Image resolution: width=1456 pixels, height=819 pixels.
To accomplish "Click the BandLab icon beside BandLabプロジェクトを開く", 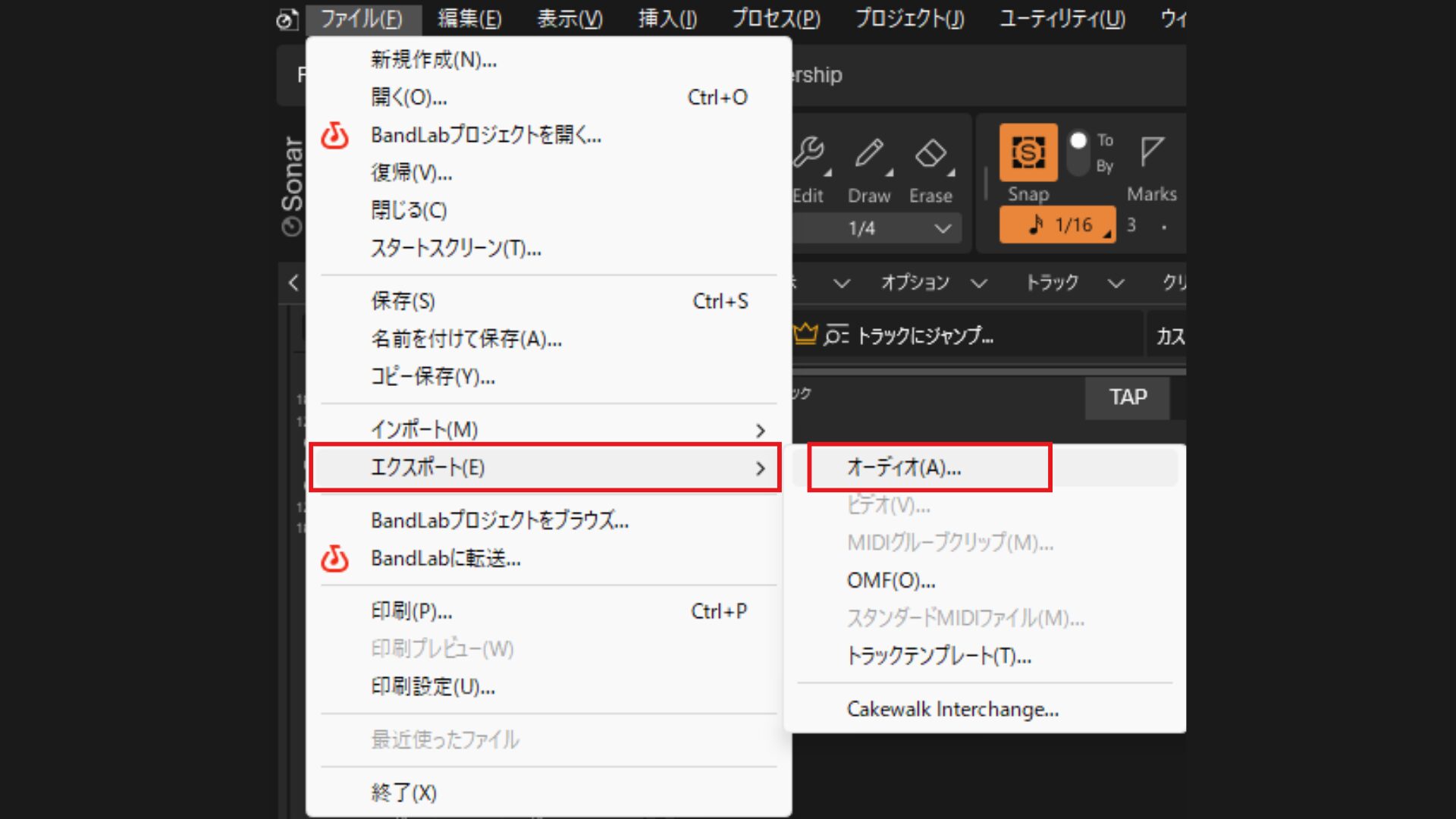I will pyautogui.click(x=334, y=136).
